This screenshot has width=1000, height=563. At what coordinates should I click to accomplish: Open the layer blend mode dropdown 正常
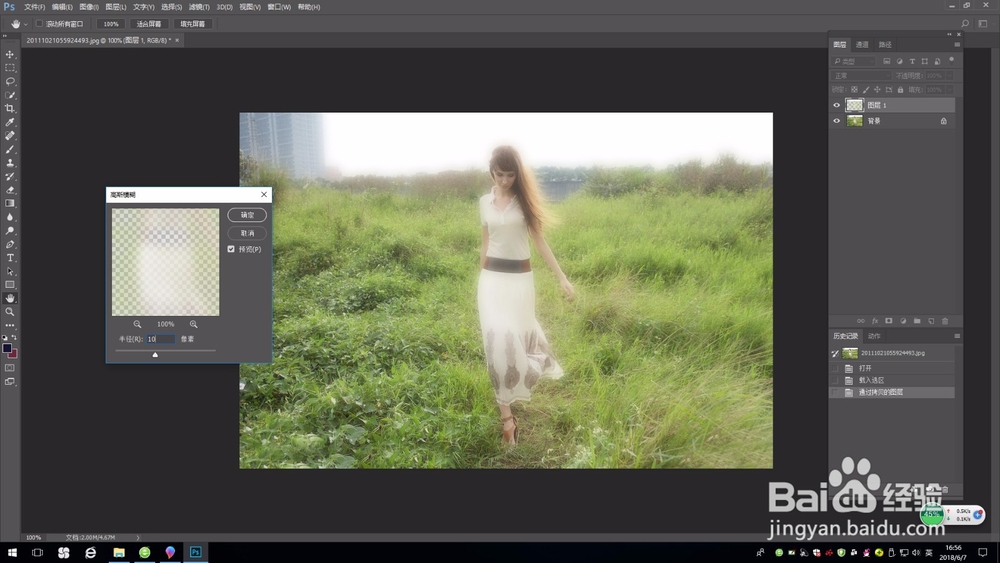coord(862,75)
